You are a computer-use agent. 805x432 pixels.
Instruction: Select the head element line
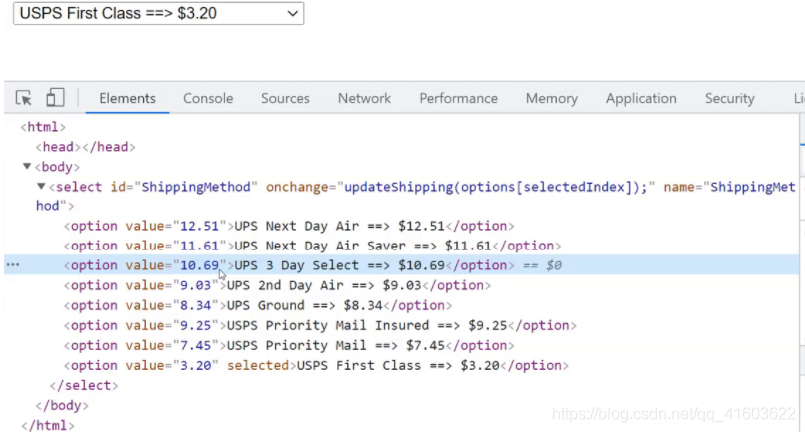(x=85, y=147)
